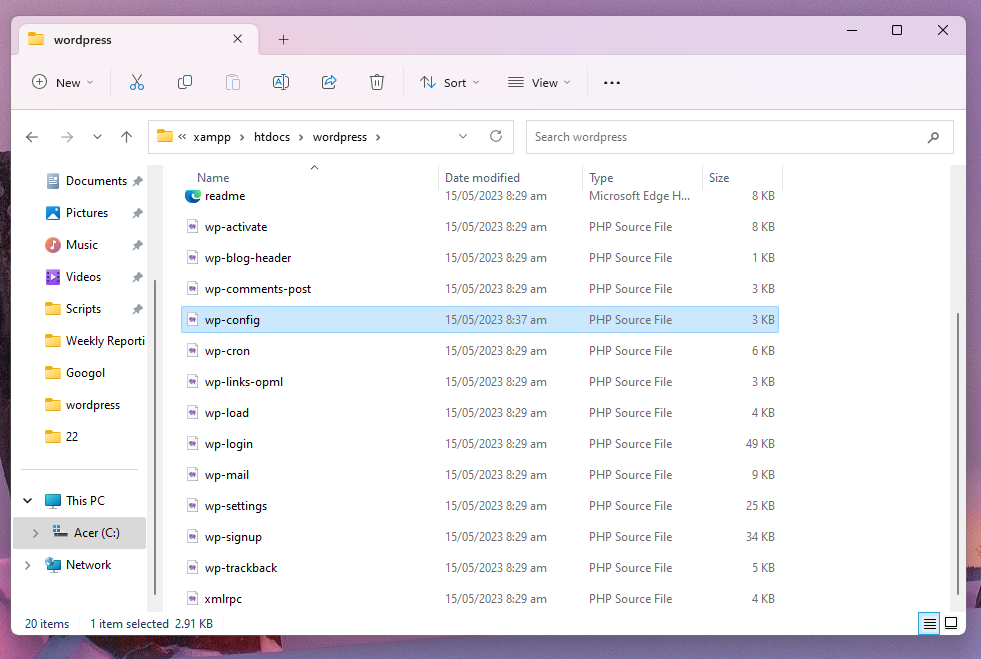Expand Network tree node
981x659 pixels.
pyautogui.click(x=28, y=564)
